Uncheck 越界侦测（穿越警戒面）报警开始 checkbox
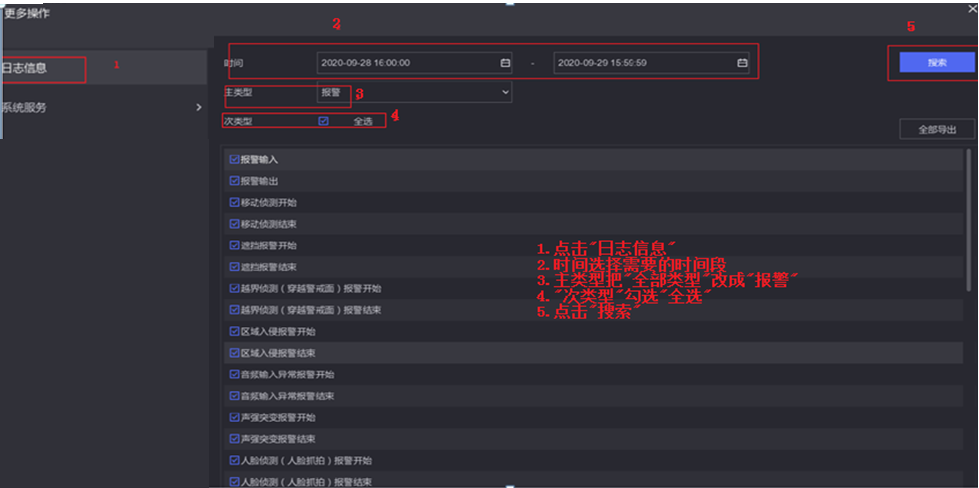This screenshot has width=979, height=488. click(234, 288)
